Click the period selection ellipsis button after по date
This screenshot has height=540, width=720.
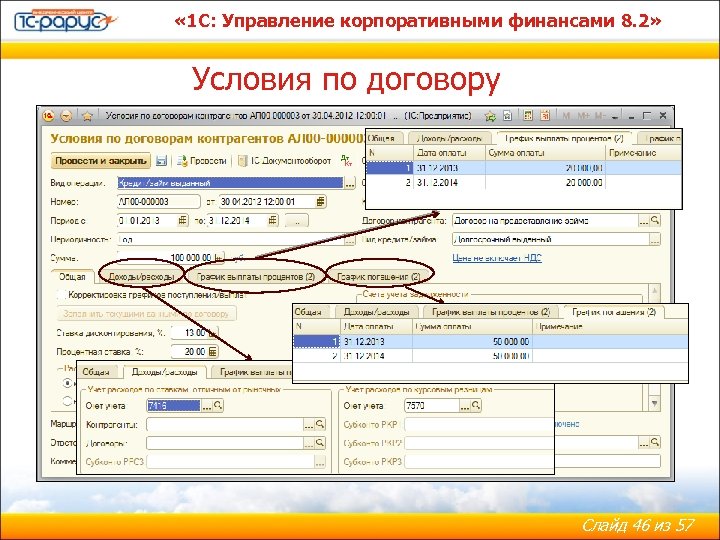coord(297,221)
